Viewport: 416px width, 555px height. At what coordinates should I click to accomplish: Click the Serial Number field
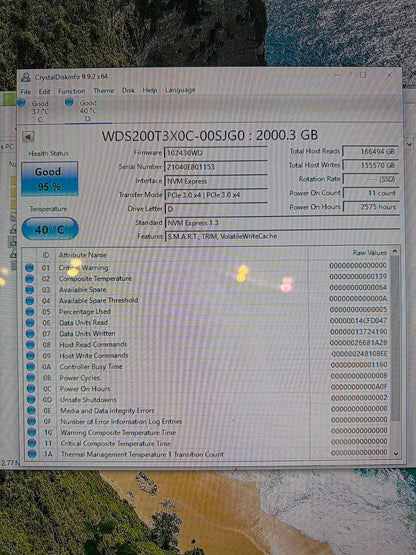click(x=216, y=167)
